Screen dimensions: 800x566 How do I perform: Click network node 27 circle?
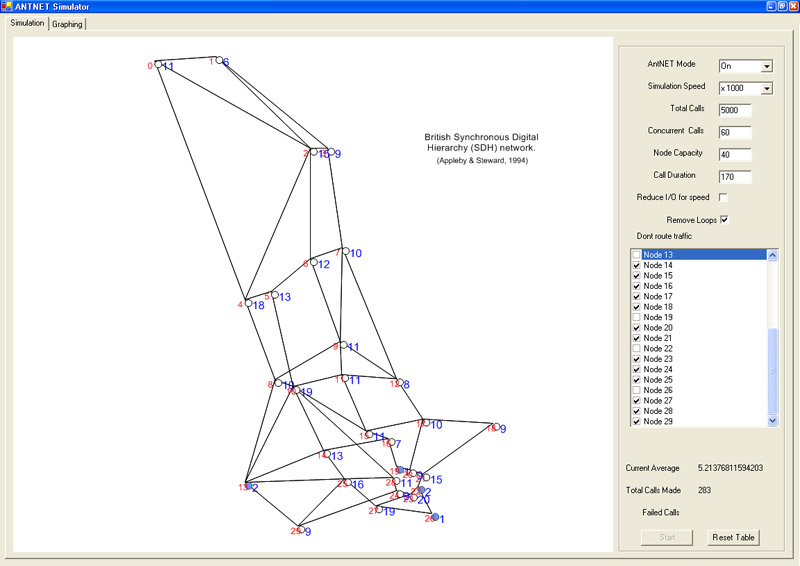(379, 509)
